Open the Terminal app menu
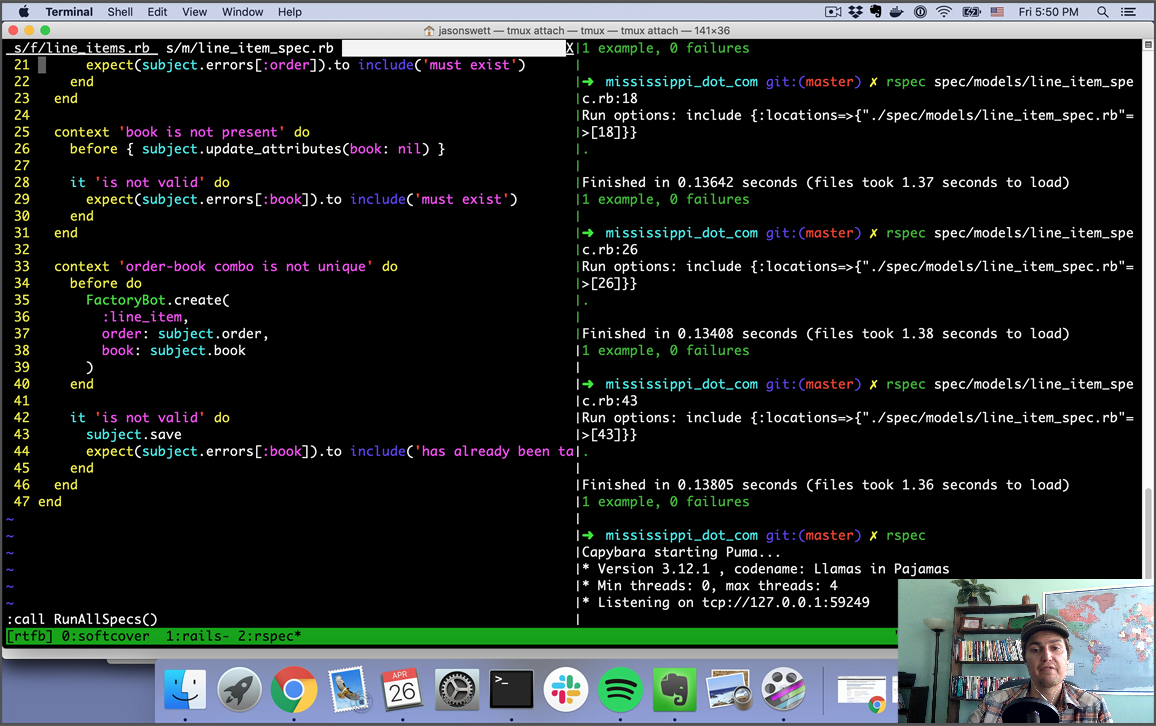The height and width of the screenshot is (726, 1156). coord(69,12)
